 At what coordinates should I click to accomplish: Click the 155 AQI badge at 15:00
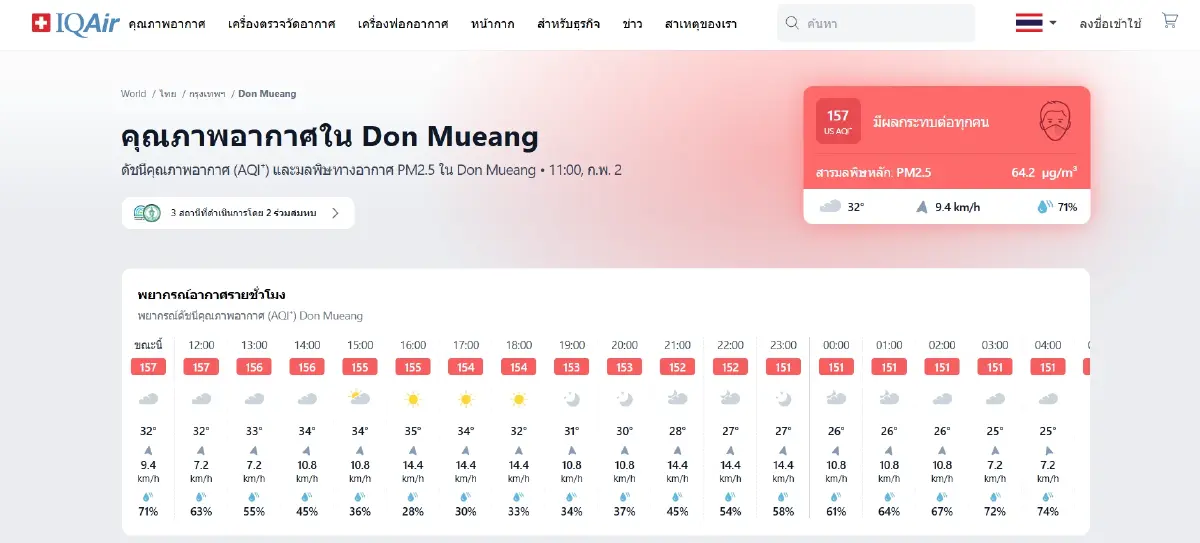click(x=359, y=367)
